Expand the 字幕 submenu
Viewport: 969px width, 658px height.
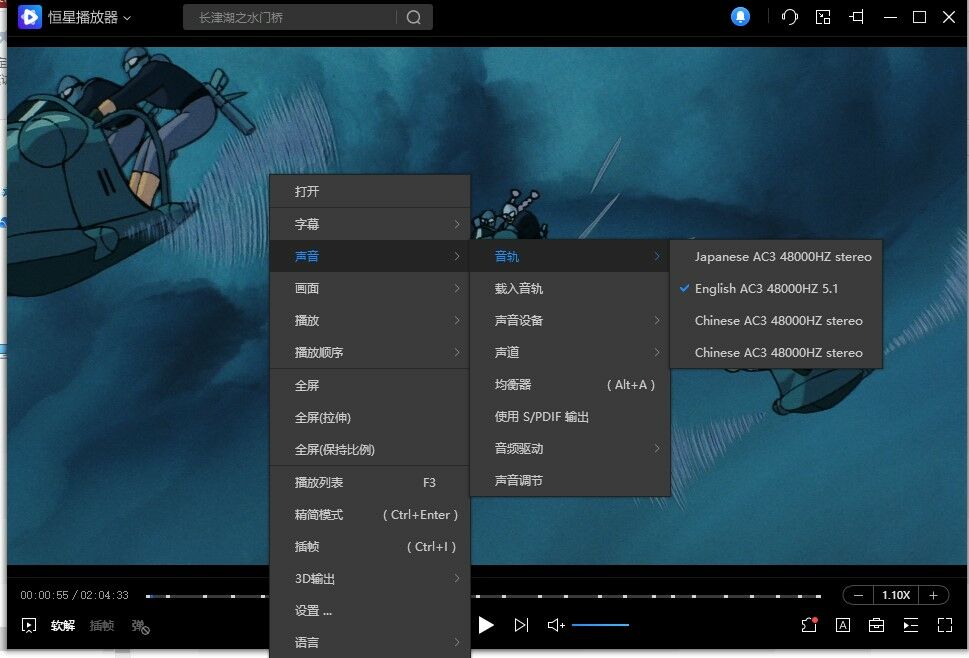[x=370, y=224]
